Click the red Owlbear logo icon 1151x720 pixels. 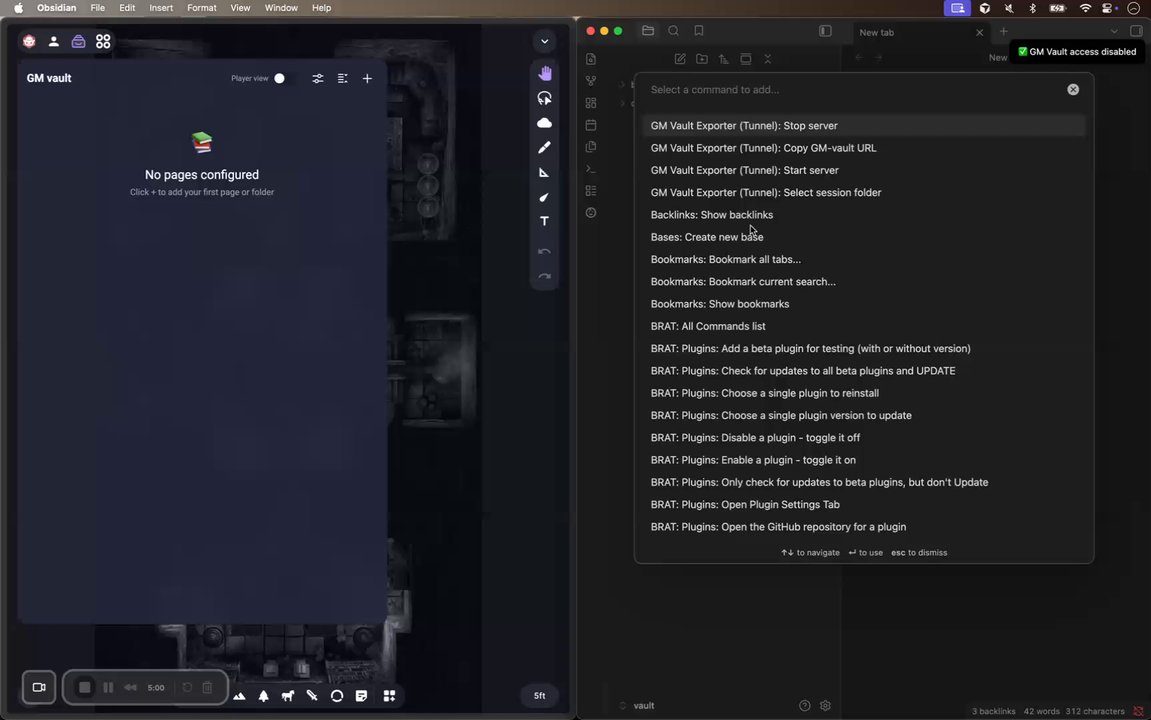pyautogui.click(x=29, y=42)
